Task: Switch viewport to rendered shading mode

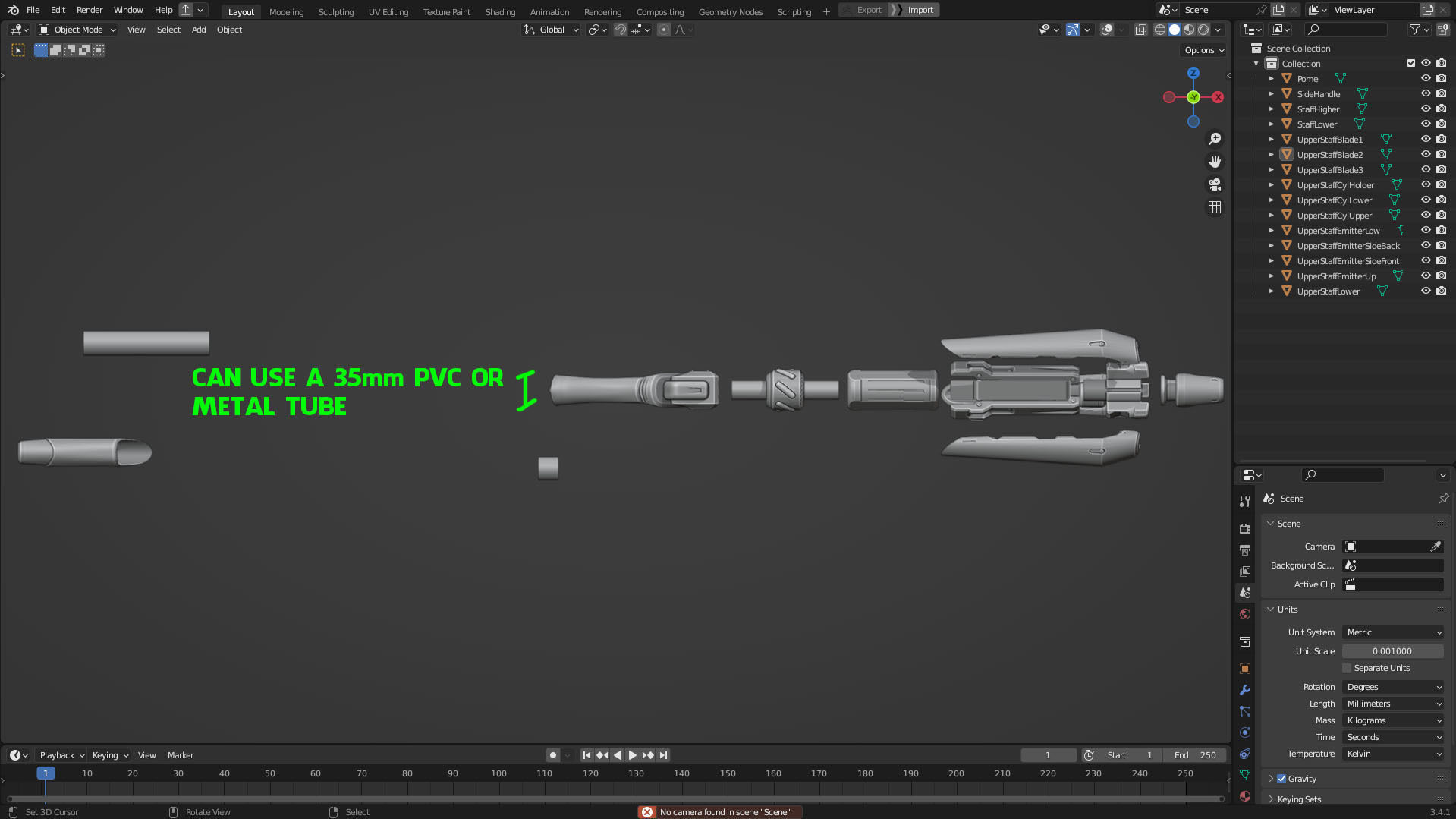Action: click(x=1203, y=30)
